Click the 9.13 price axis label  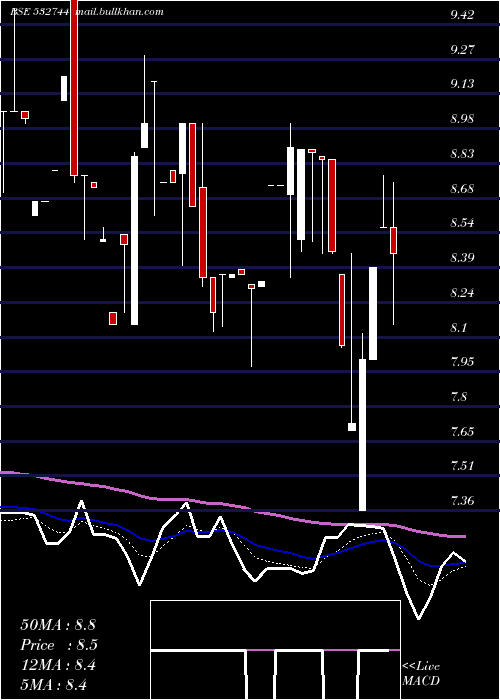coord(462,84)
